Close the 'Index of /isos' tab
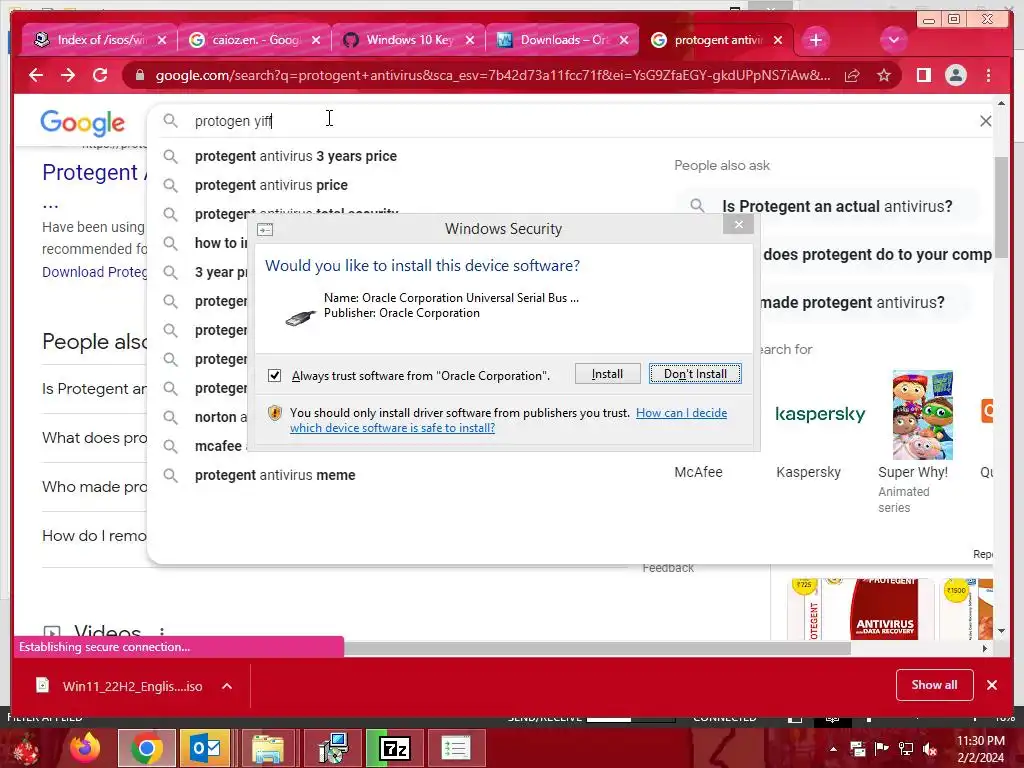Image resolution: width=1024 pixels, height=768 pixels. point(162,40)
